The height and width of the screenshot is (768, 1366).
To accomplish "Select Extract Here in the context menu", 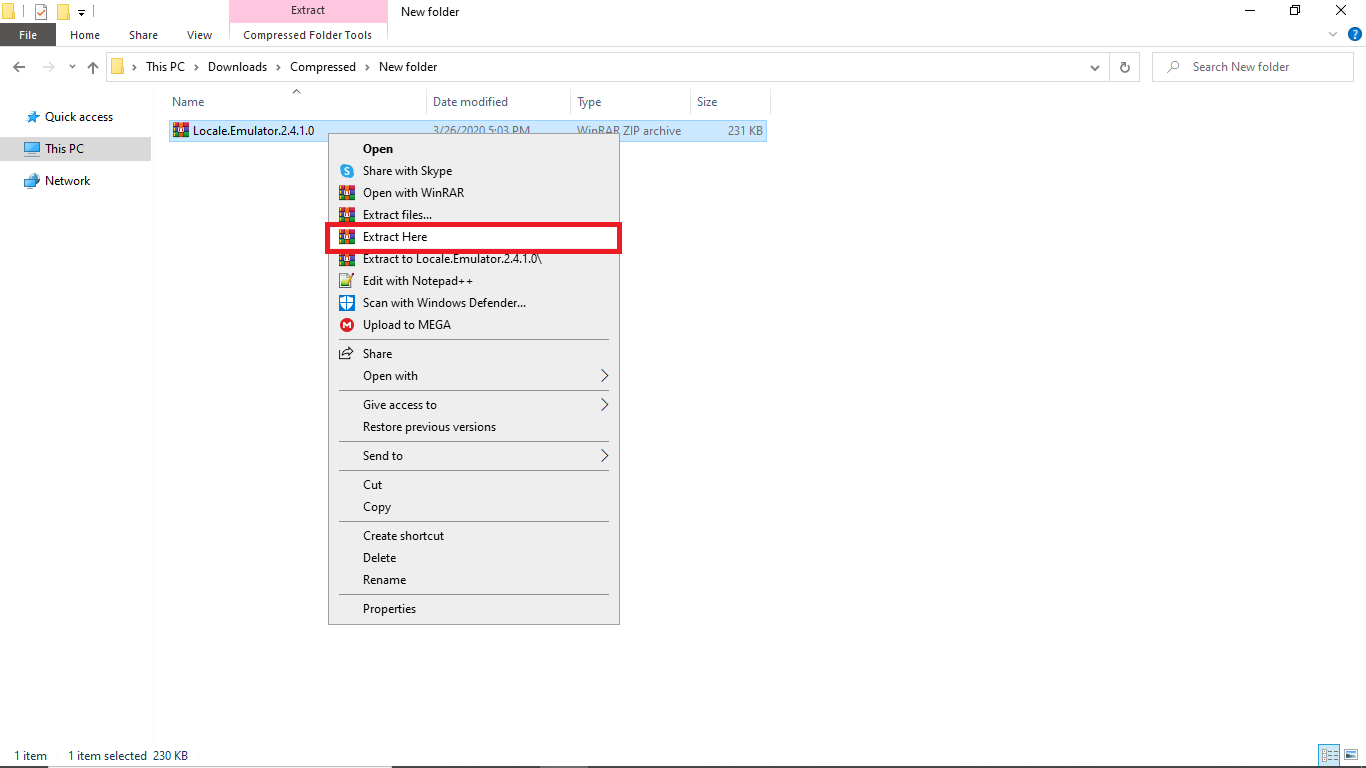I will pyautogui.click(x=474, y=237).
